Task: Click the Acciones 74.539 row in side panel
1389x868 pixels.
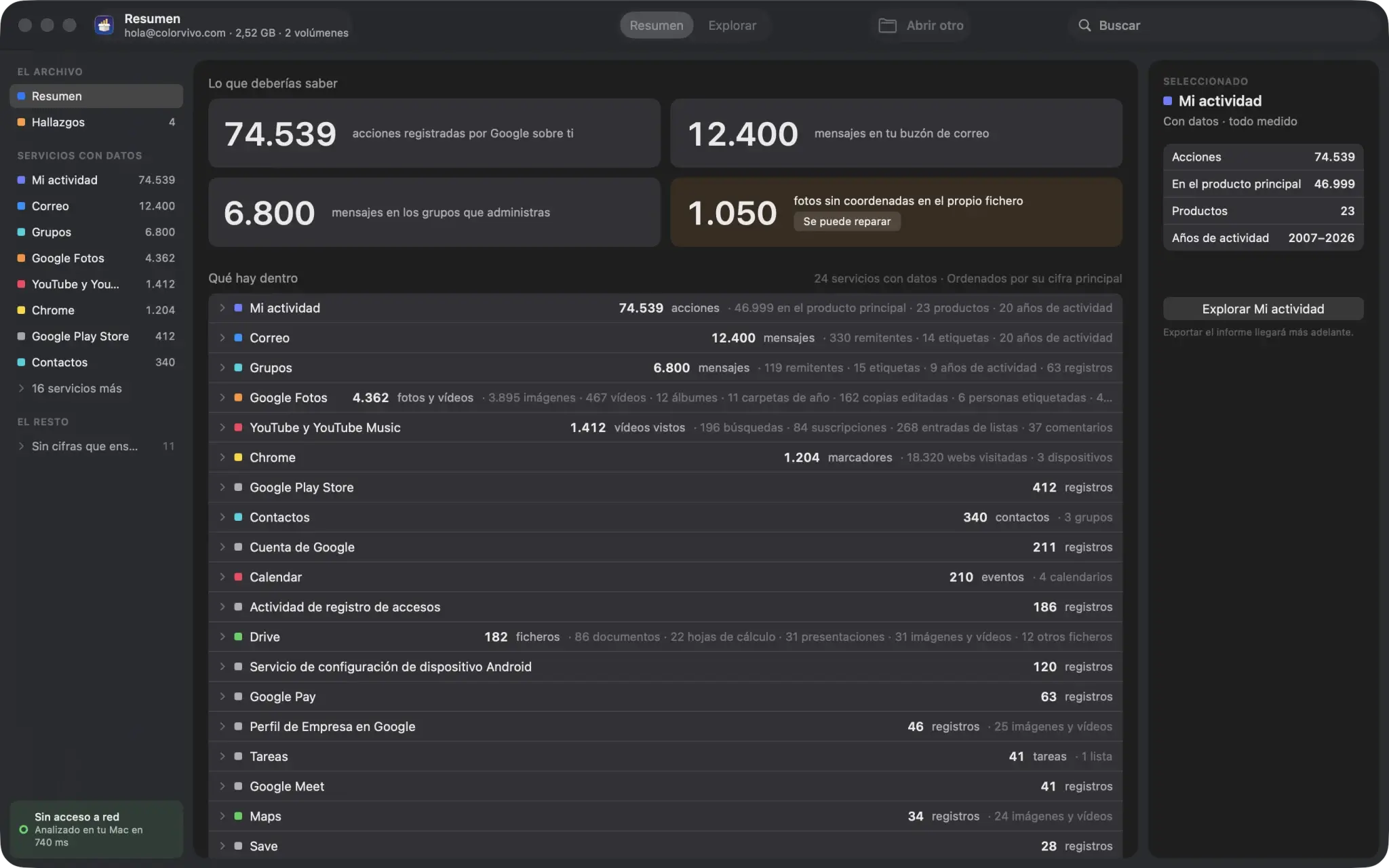Action: click(1263, 157)
